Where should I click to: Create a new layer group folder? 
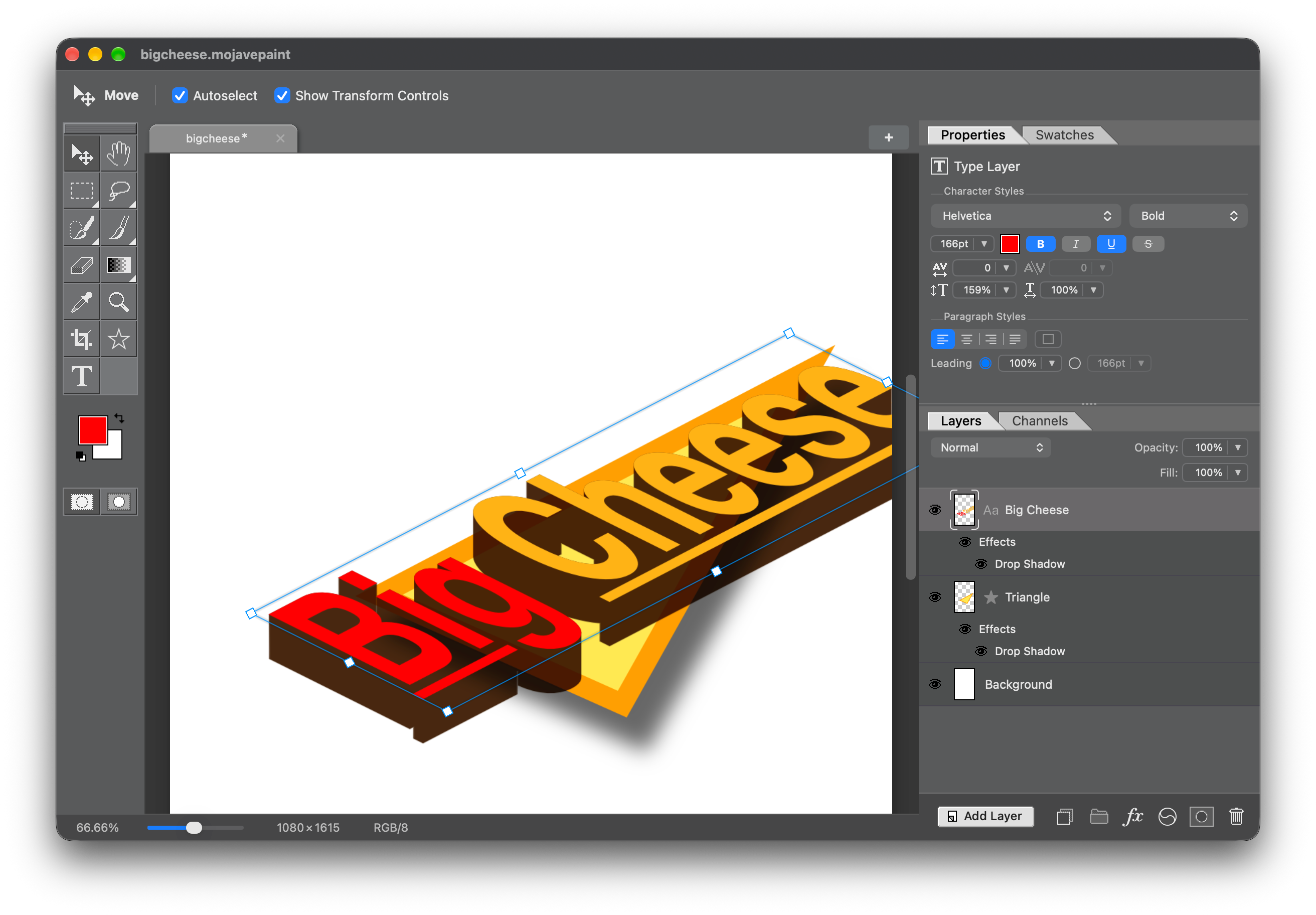[x=1099, y=816]
